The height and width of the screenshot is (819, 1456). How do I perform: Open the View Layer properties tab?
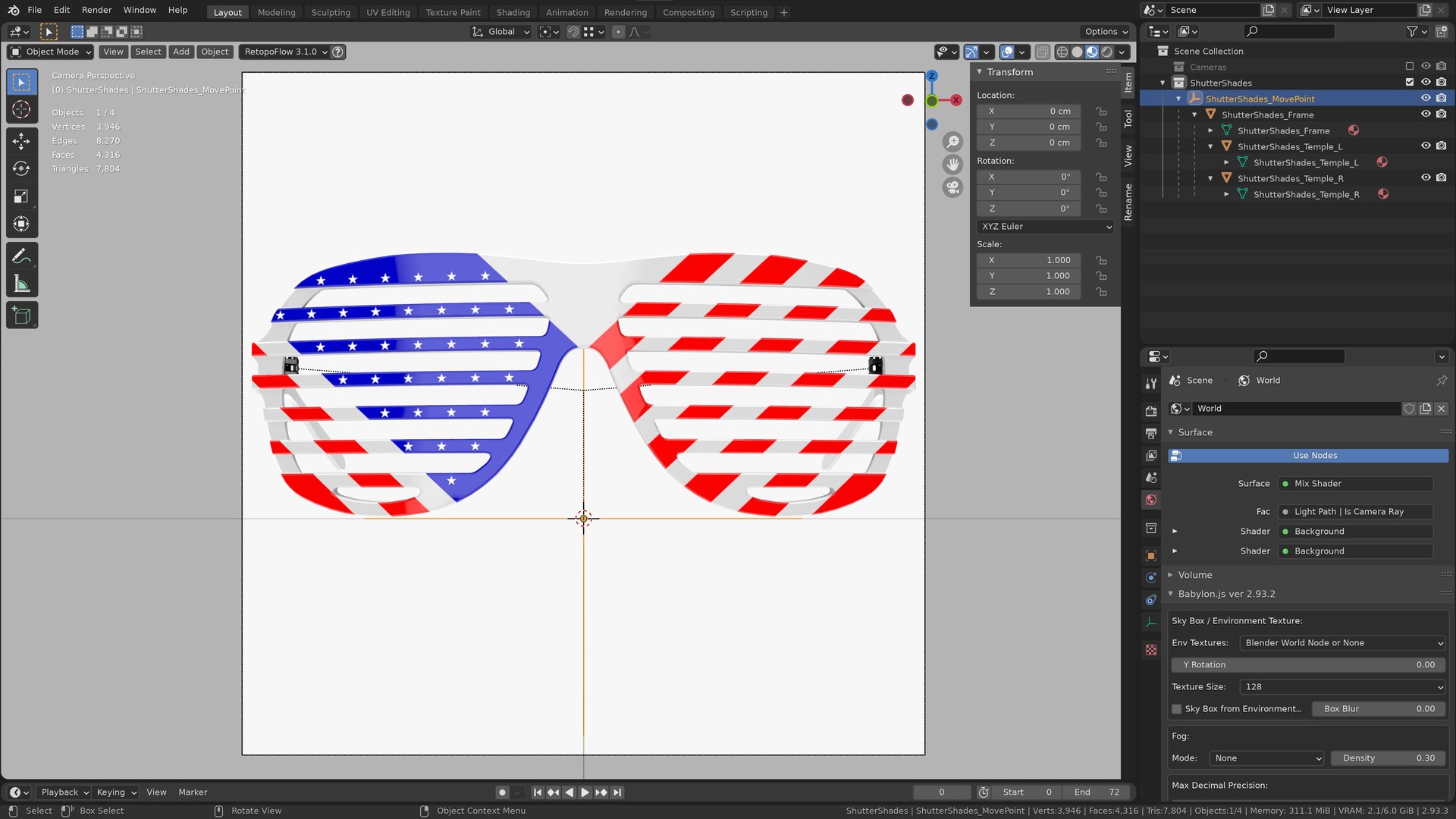point(1151,455)
